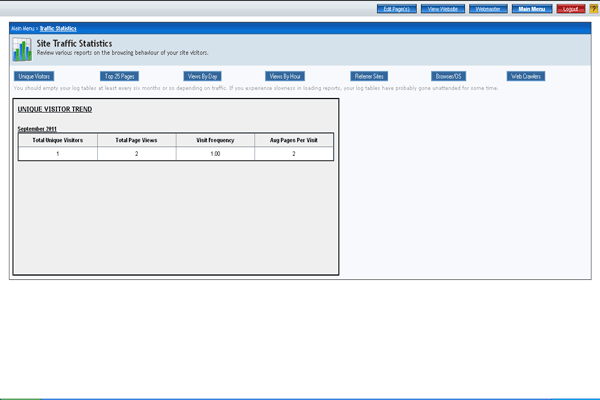Click the Edit Page(s) button
The image size is (600, 400).
coord(396,8)
